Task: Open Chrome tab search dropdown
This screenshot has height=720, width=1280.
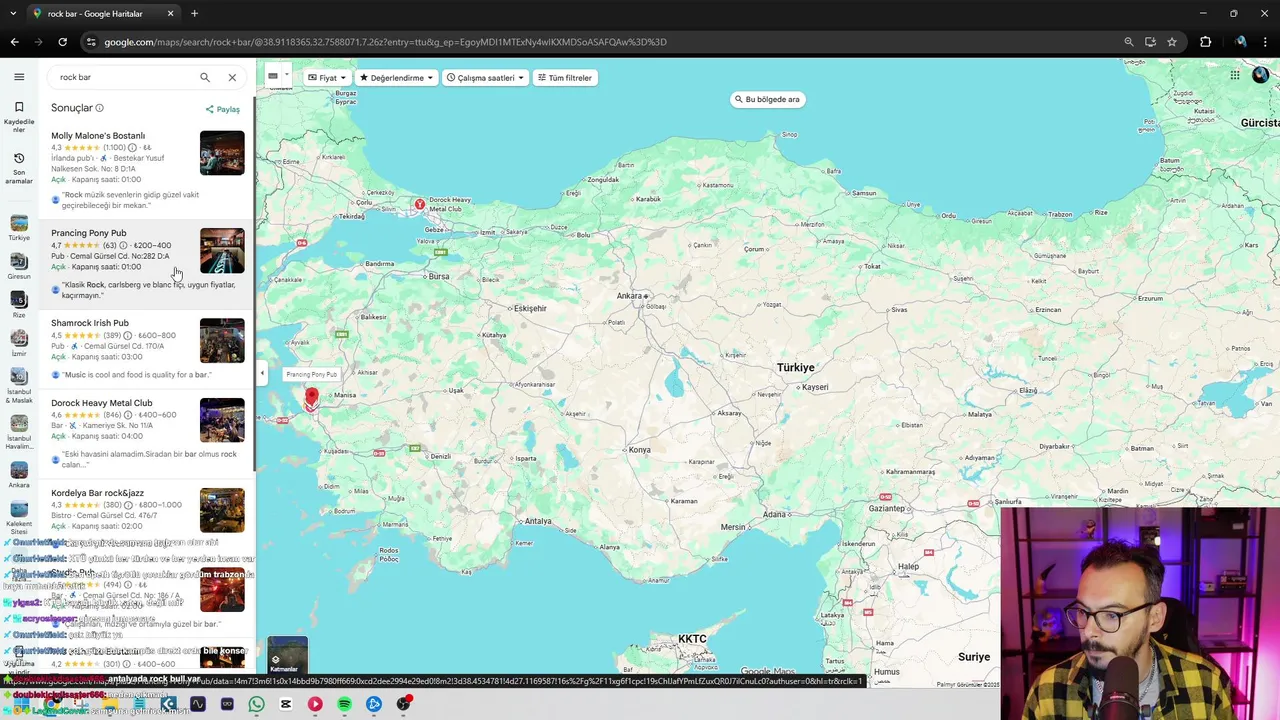Action: coord(13,13)
